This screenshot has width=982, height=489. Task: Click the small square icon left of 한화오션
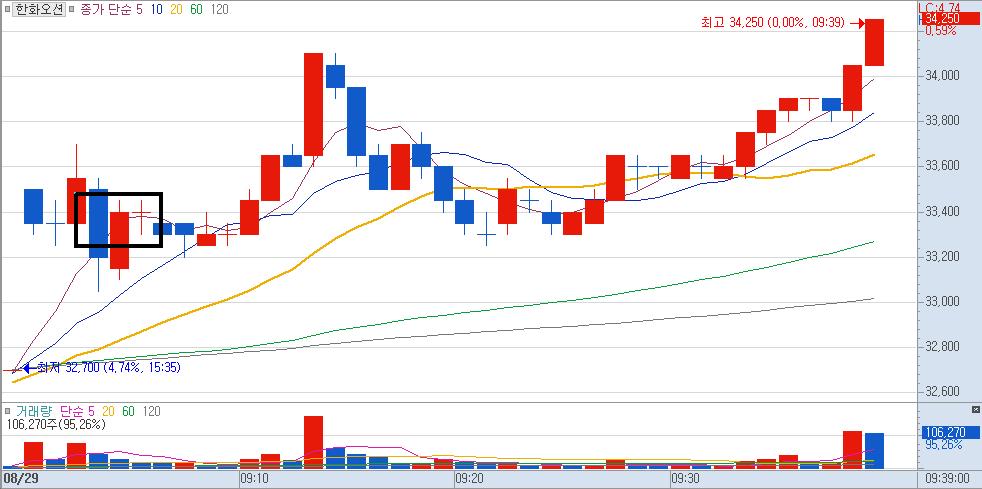point(7,10)
